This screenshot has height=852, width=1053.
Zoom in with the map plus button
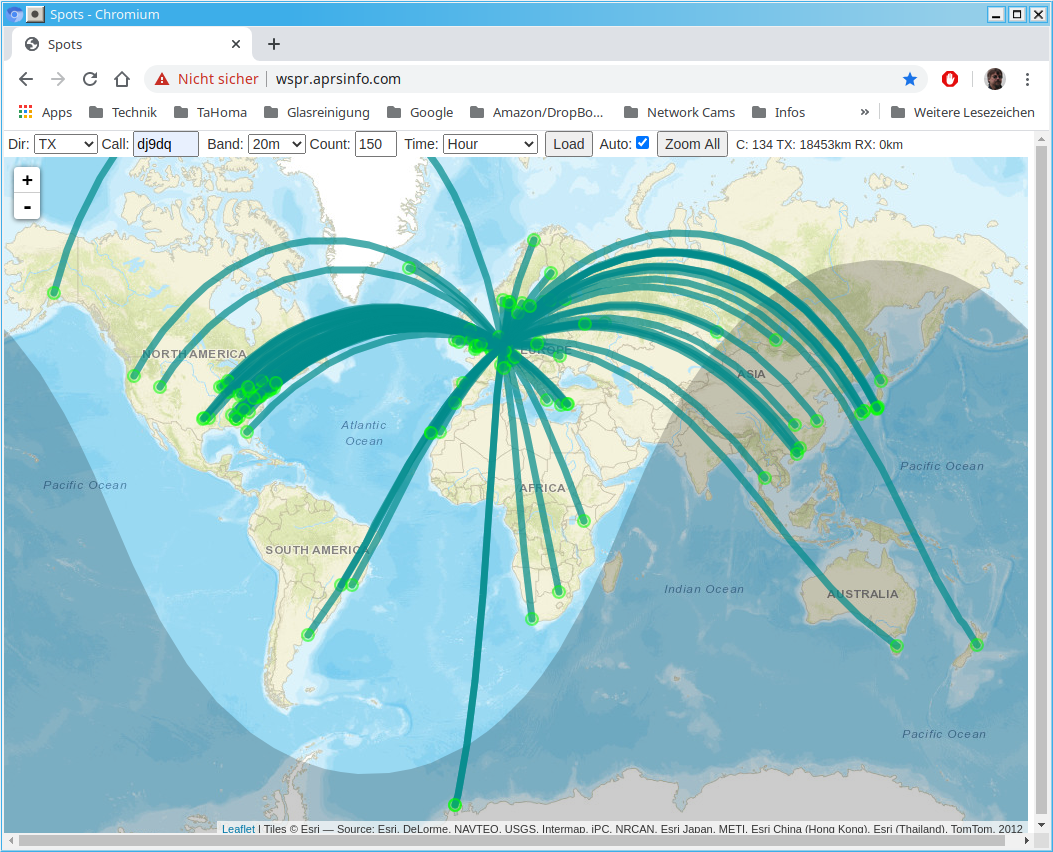[x=27, y=180]
